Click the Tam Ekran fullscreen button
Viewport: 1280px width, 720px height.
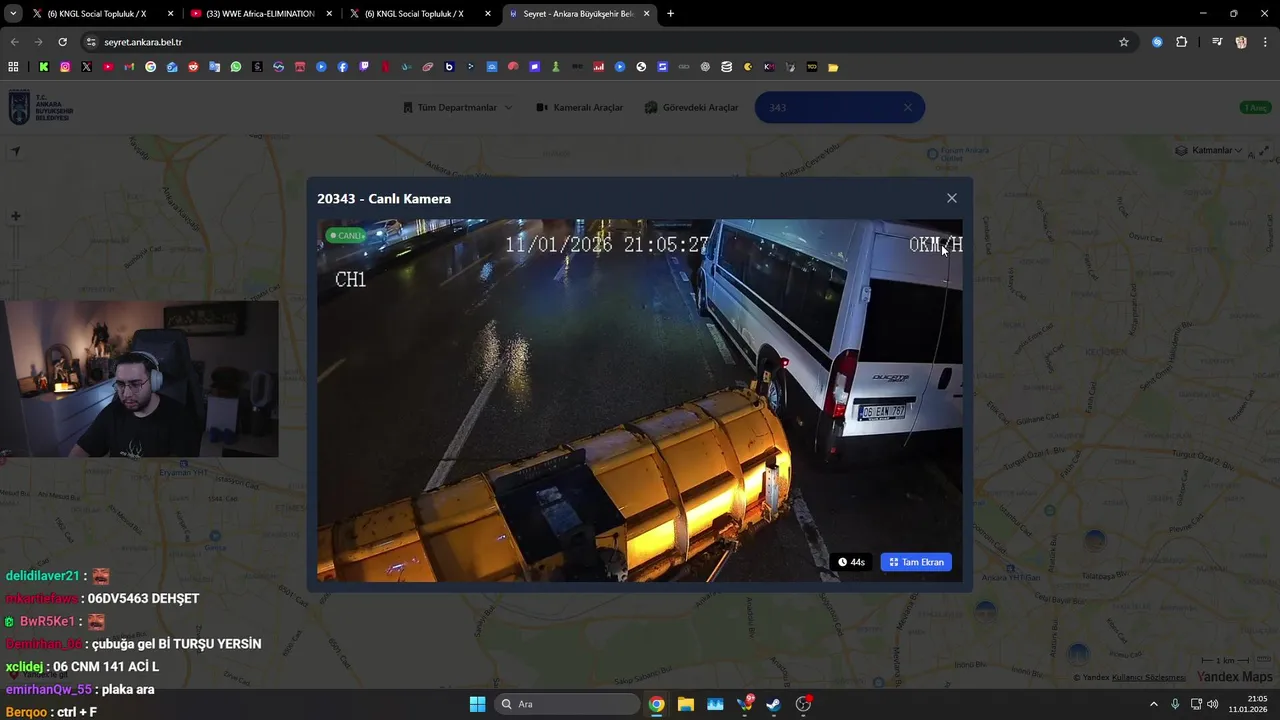[x=916, y=562]
